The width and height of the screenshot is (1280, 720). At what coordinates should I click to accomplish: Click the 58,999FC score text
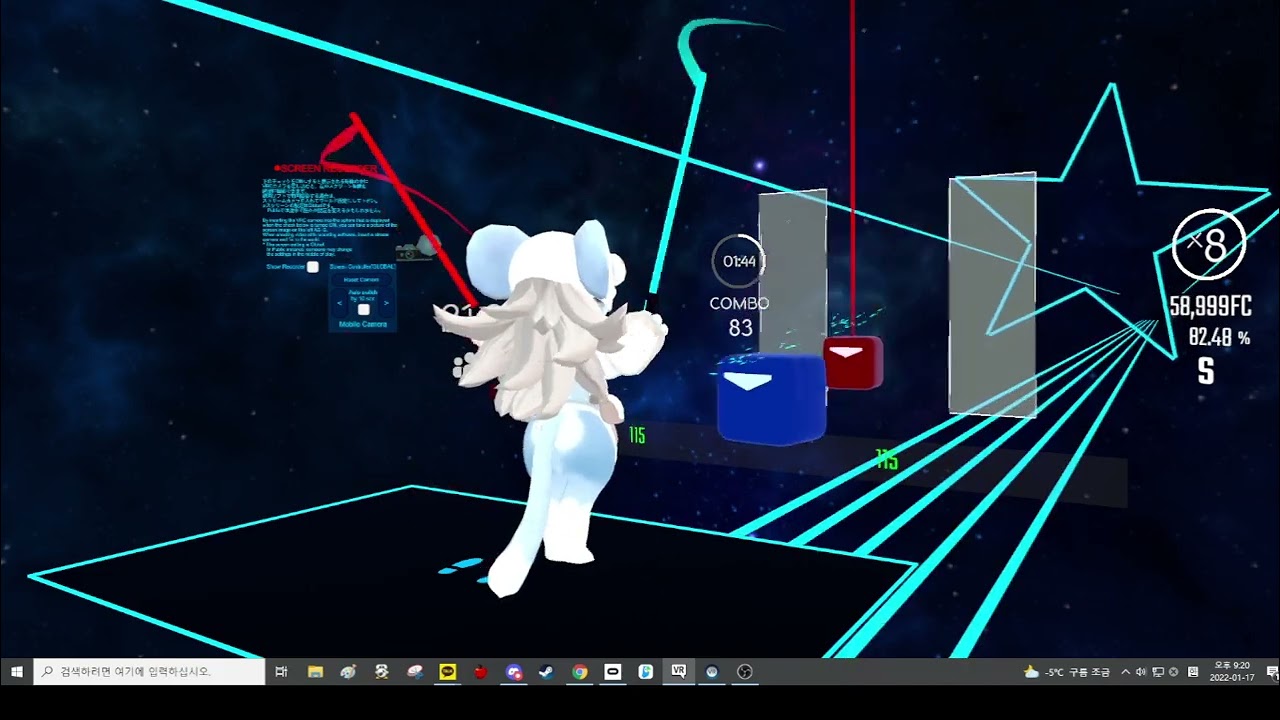(1211, 307)
